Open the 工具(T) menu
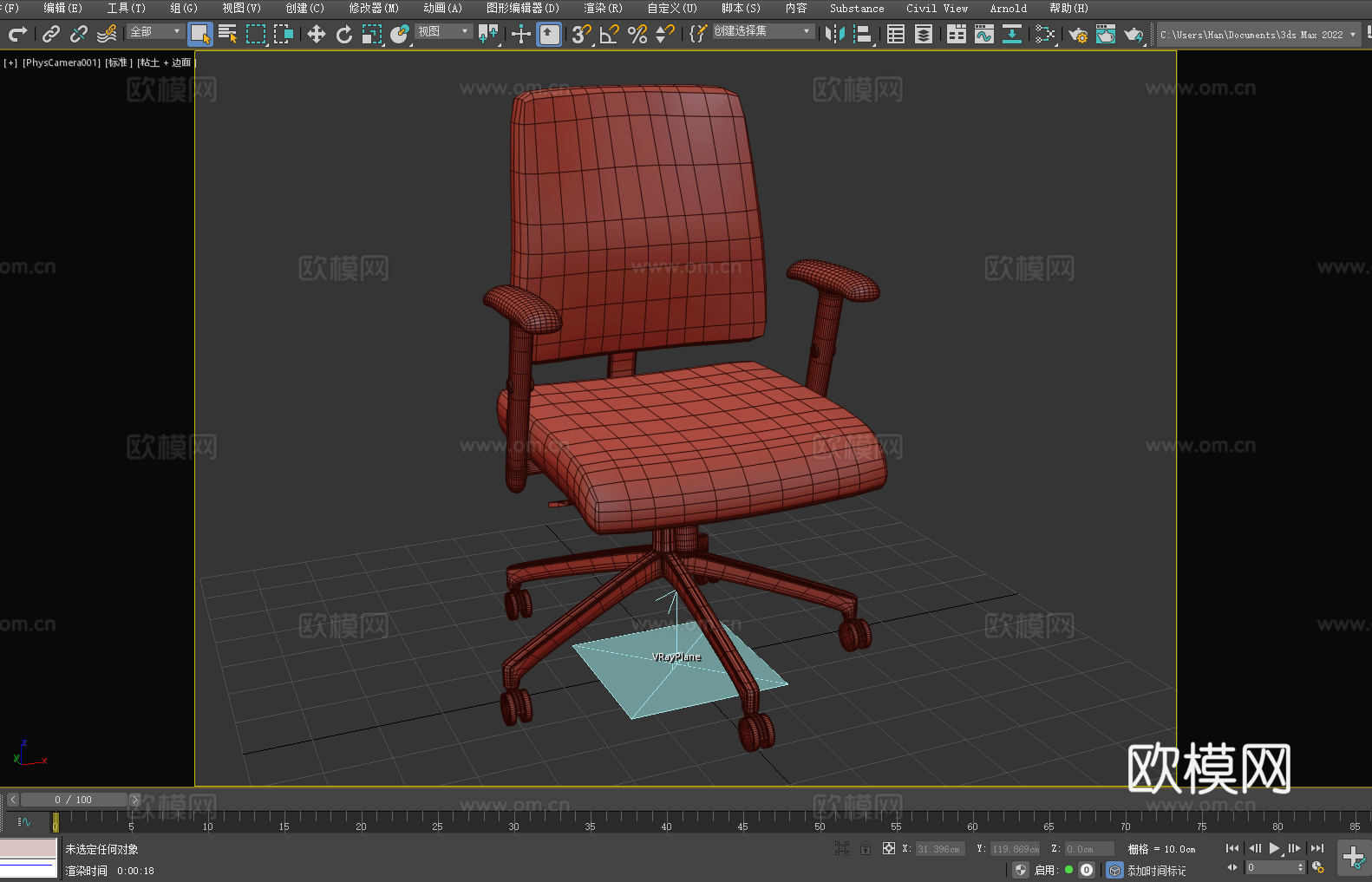1372x882 pixels. pyautogui.click(x=126, y=8)
